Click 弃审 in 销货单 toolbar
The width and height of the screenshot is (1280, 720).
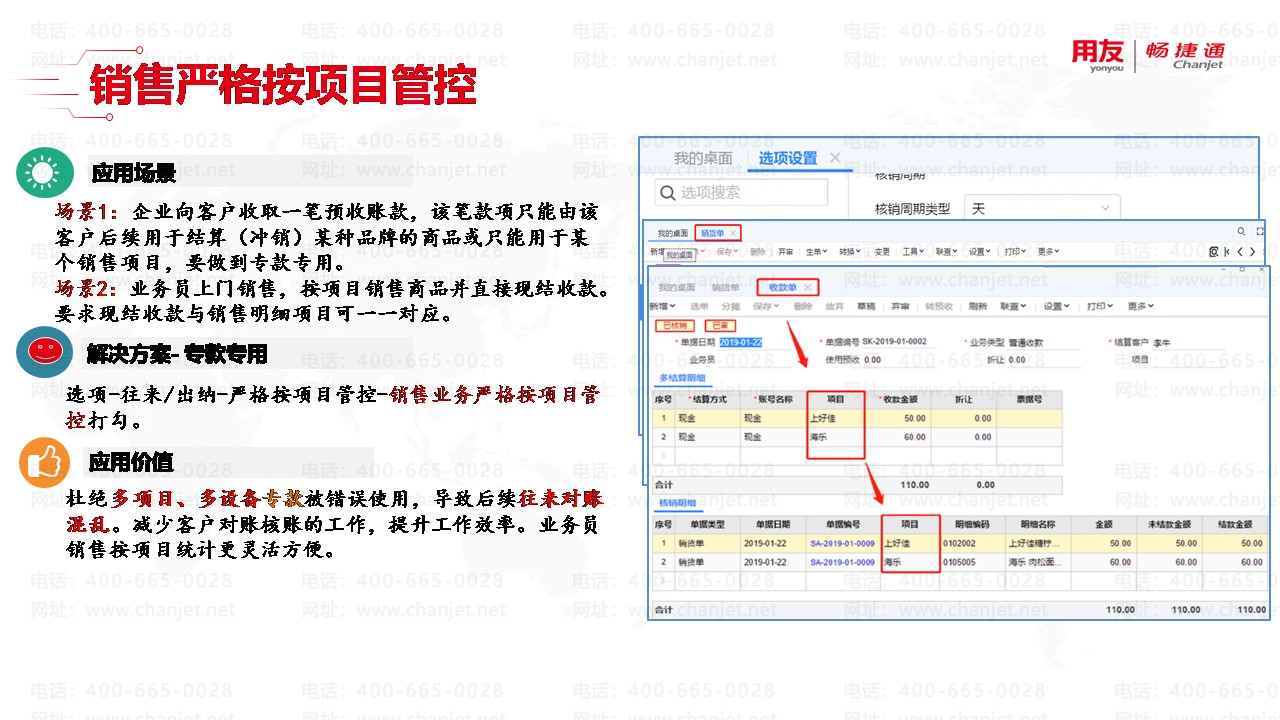point(786,251)
